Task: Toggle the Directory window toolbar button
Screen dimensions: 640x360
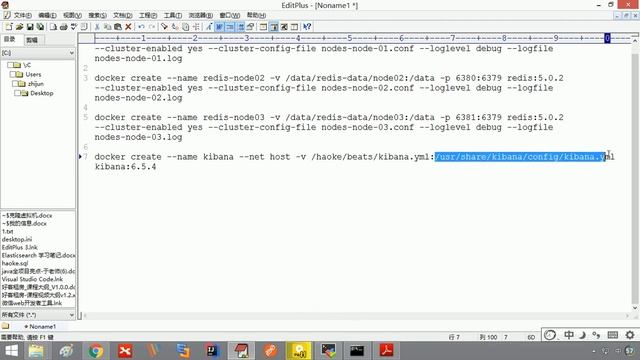Action: 274,27
